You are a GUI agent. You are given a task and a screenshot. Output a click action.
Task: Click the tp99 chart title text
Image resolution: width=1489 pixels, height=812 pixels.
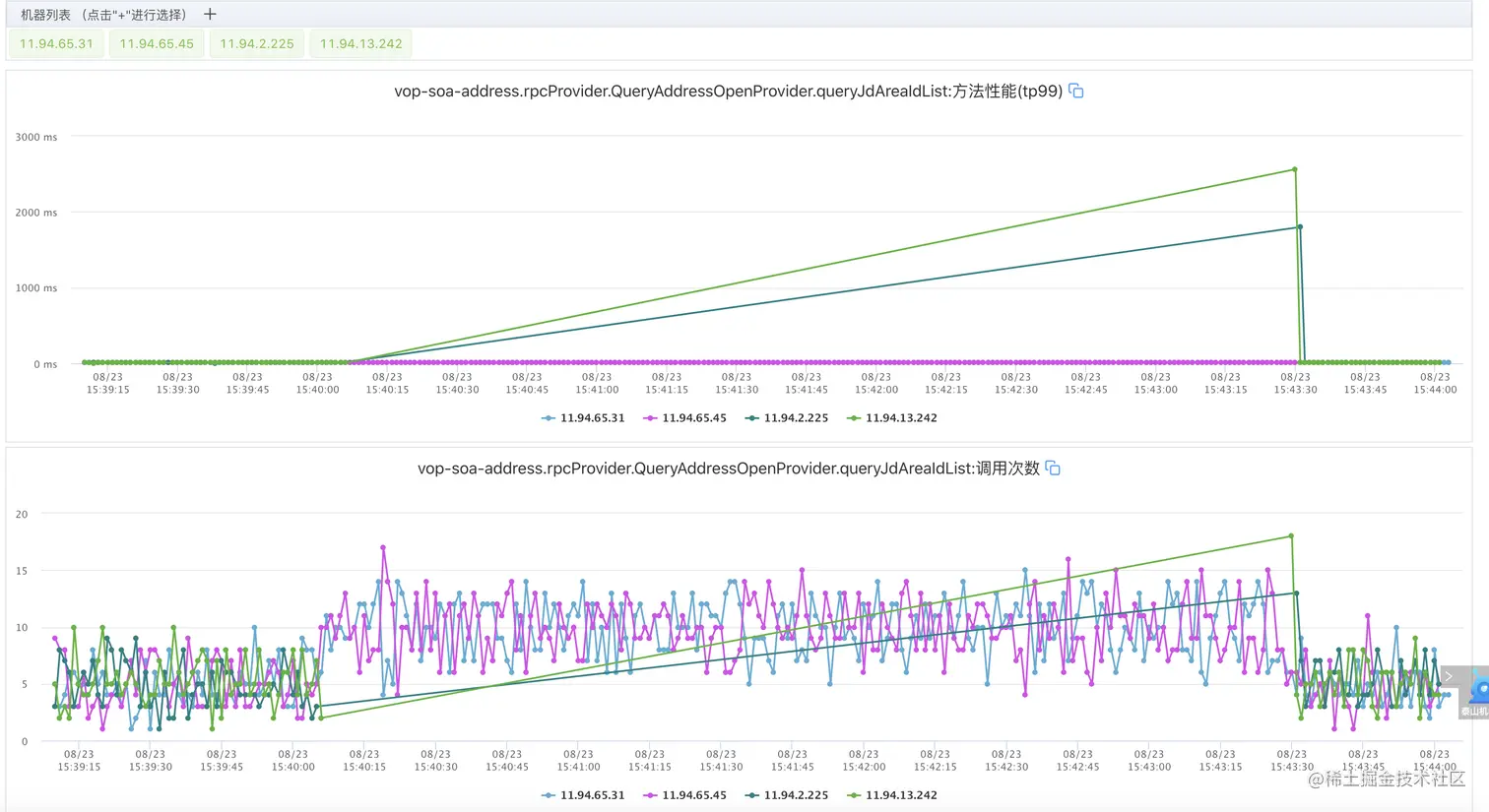[x=728, y=92]
